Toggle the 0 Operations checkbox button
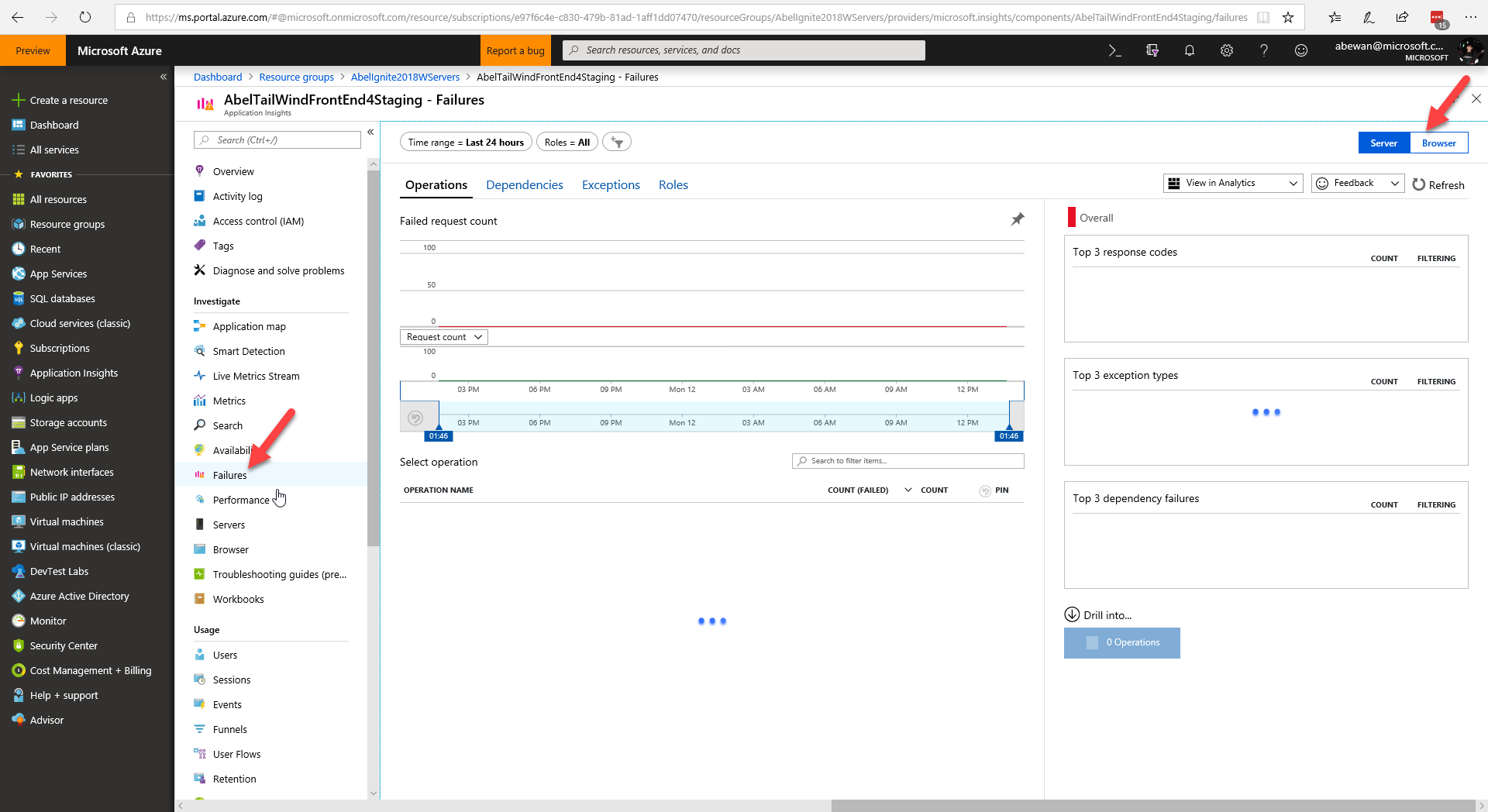 (x=1122, y=642)
